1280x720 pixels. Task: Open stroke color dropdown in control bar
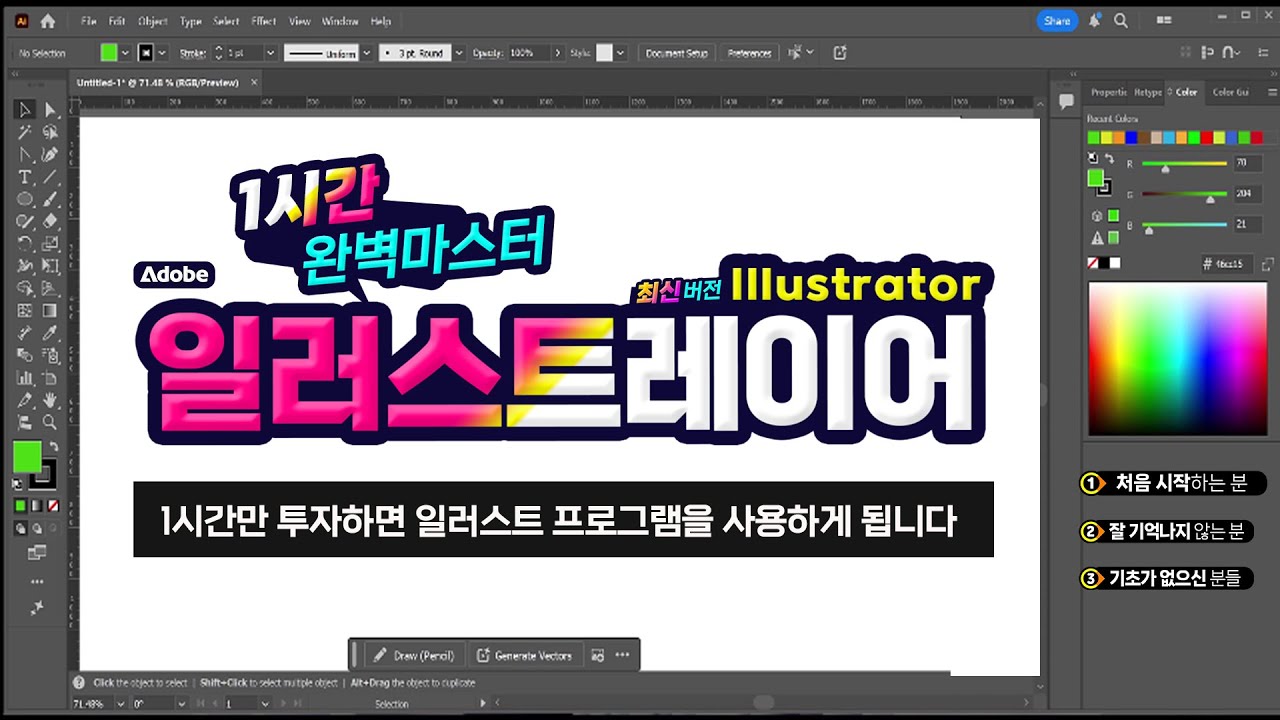point(162,53)
